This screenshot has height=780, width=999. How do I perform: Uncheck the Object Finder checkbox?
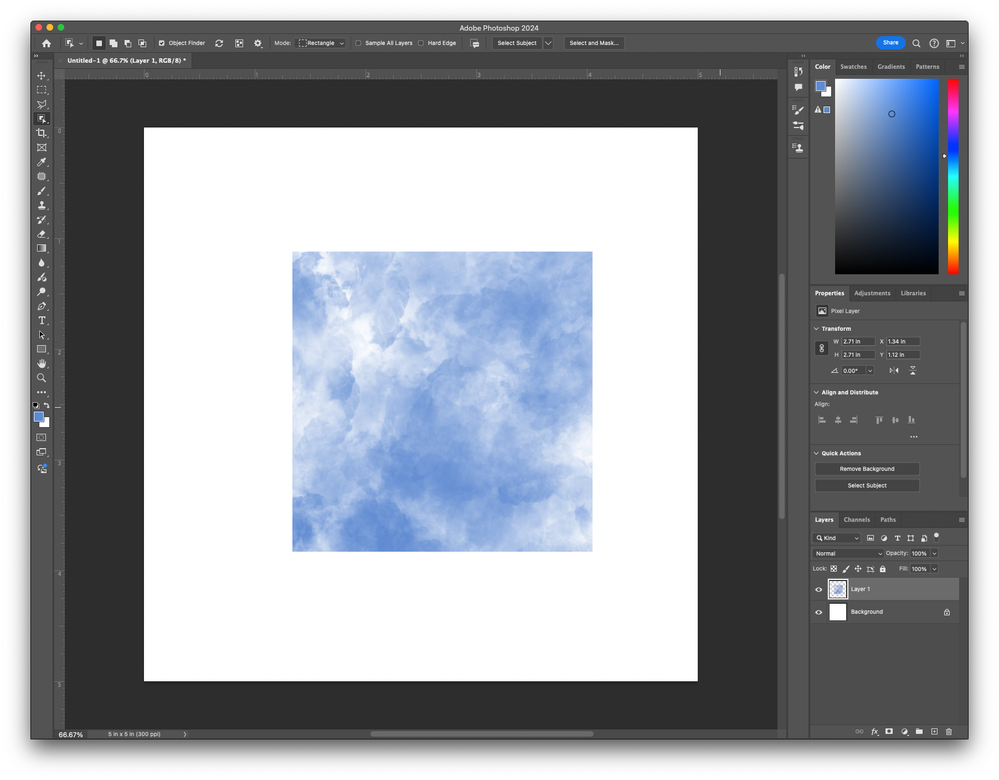coord(161,43)
